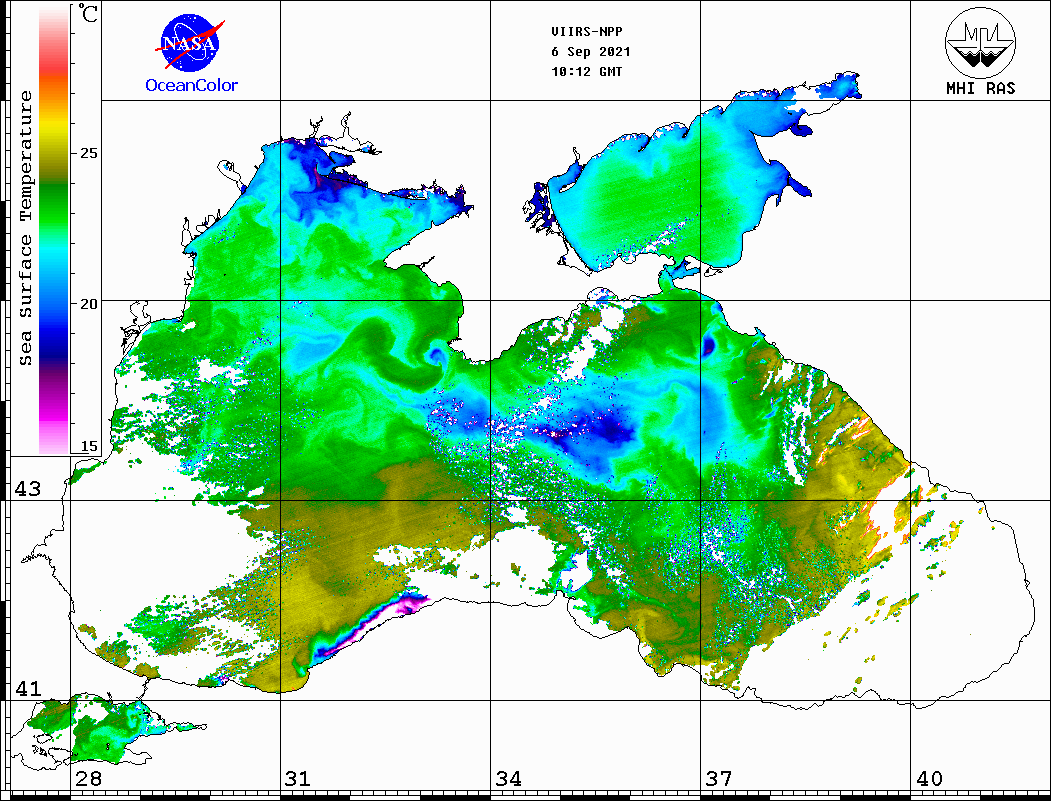This screenshot has height=801, width=1051.
Task: Click the NASA meatball logo
Action: pos(191,44)
